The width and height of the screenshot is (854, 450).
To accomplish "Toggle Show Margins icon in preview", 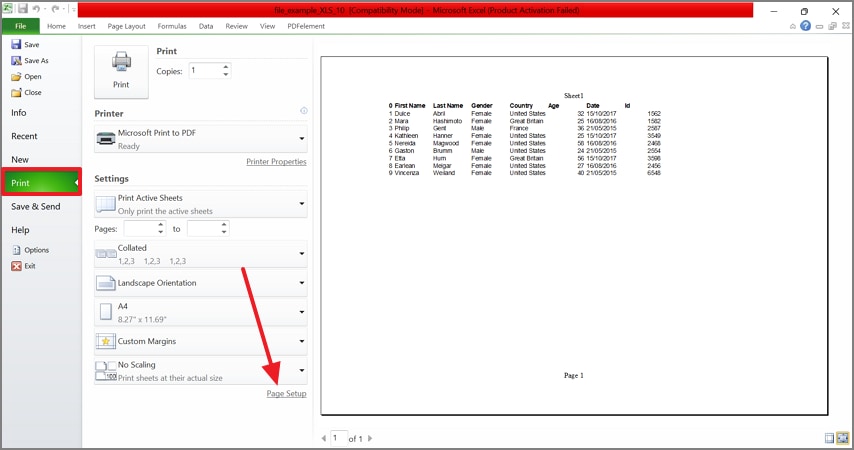I will click(x=829, y=437).
